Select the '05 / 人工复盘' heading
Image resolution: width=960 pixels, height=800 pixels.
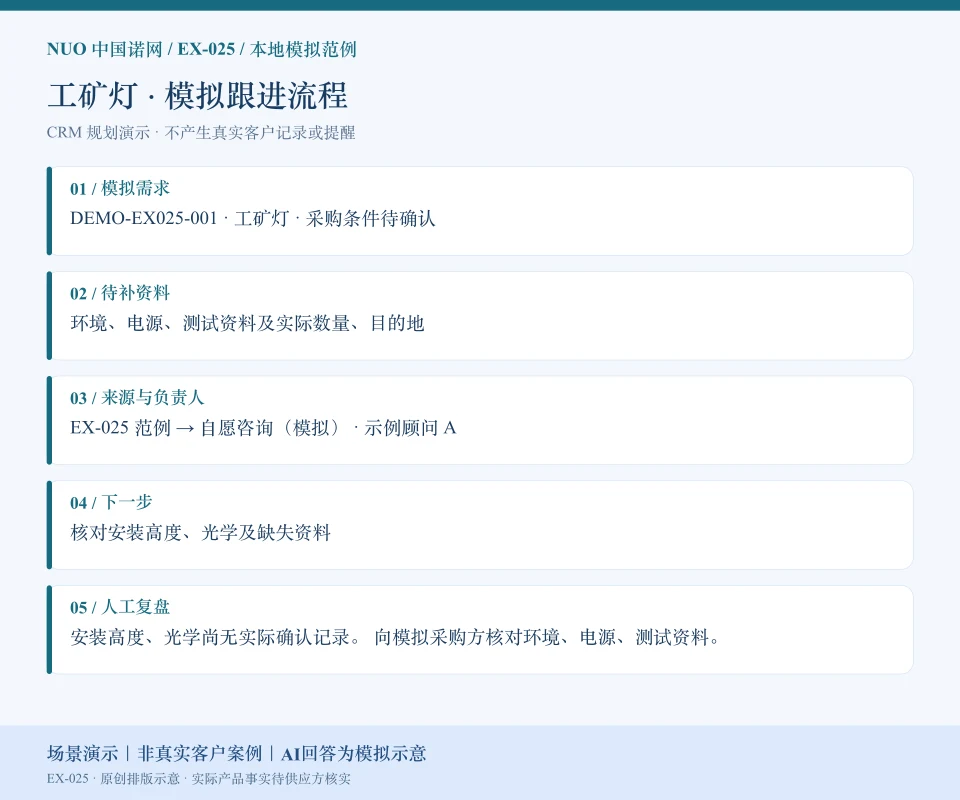pos(120,607)
